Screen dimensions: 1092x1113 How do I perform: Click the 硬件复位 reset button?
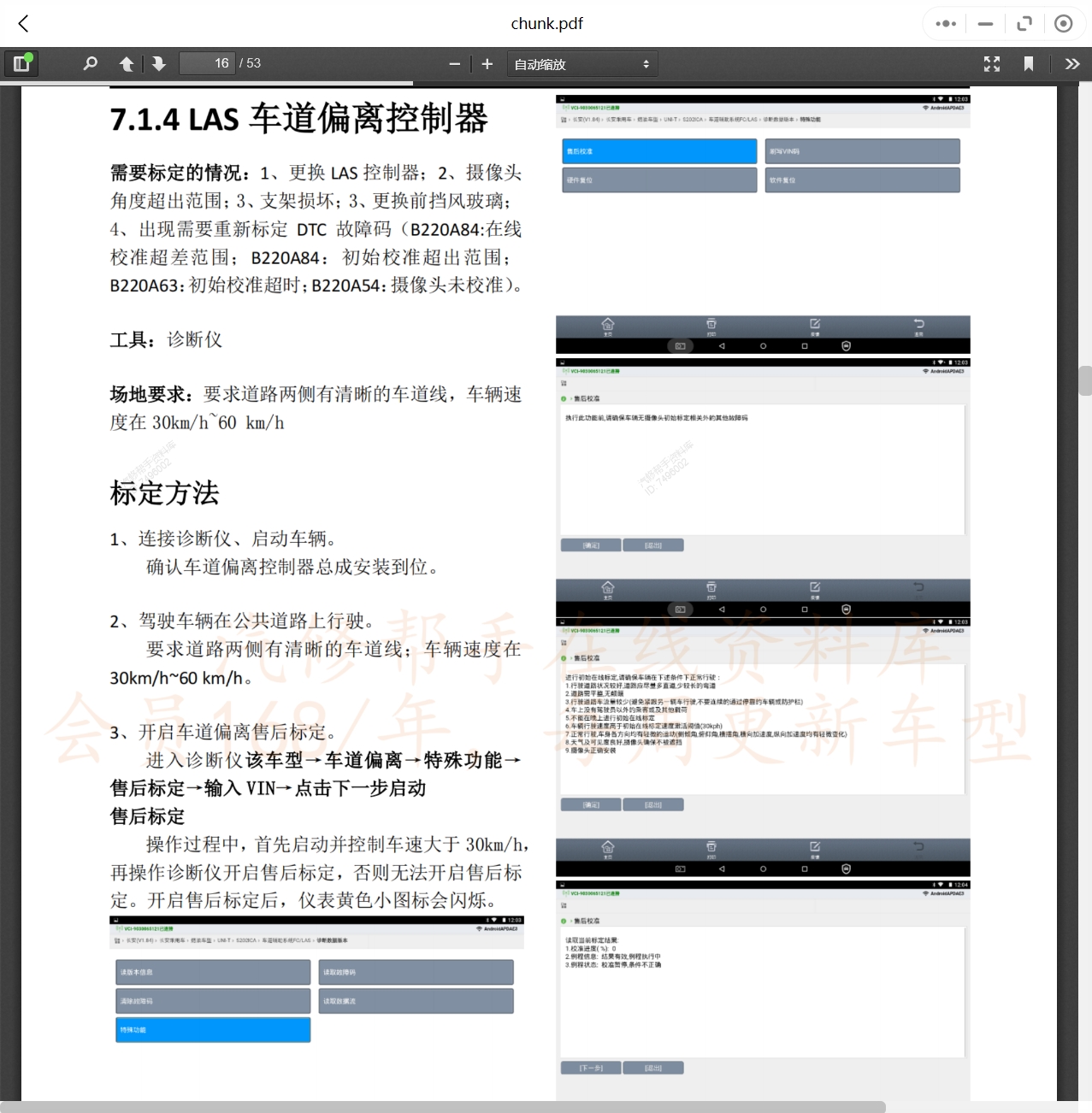pos(658,180)
